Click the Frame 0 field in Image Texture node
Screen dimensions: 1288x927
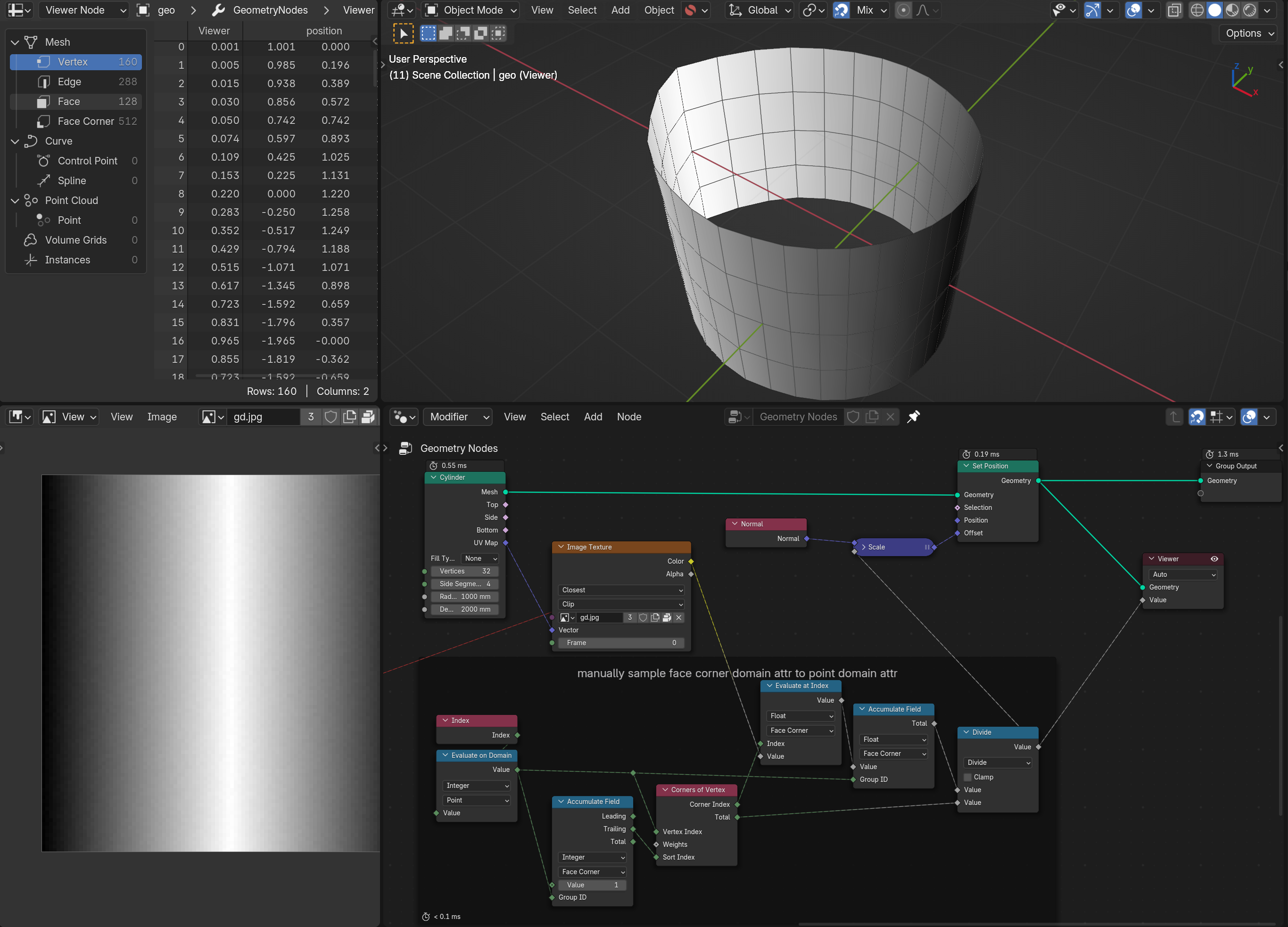tap(621, 643)
